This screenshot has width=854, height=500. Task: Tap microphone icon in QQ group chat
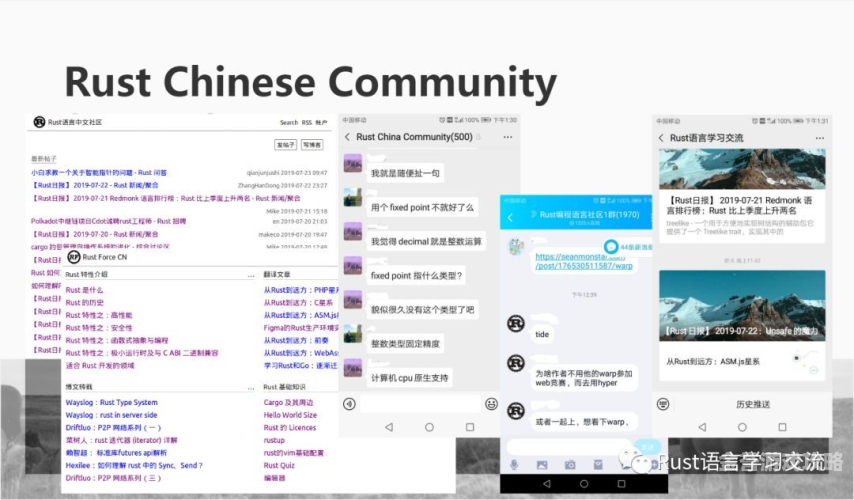coord(514,465)
